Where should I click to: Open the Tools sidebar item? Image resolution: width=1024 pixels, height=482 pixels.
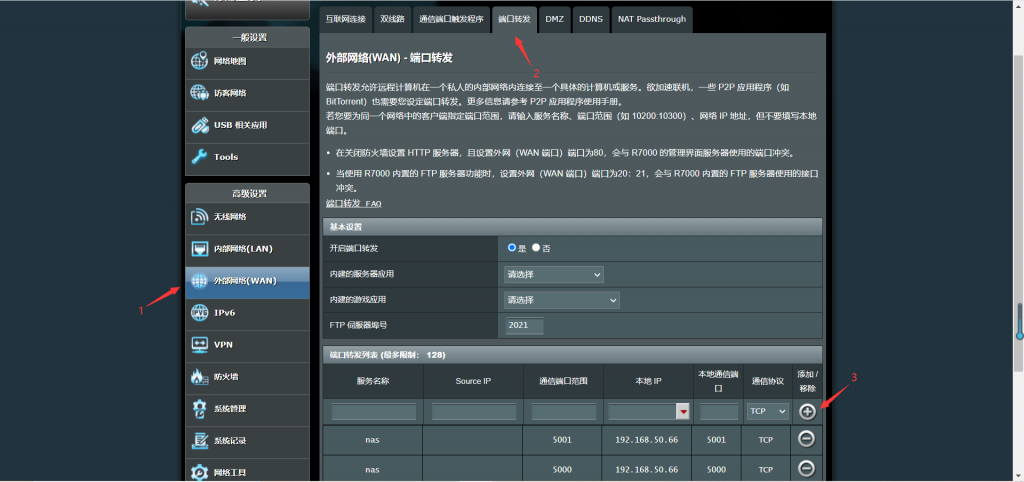pyautogui.click(x=246, y=157)
